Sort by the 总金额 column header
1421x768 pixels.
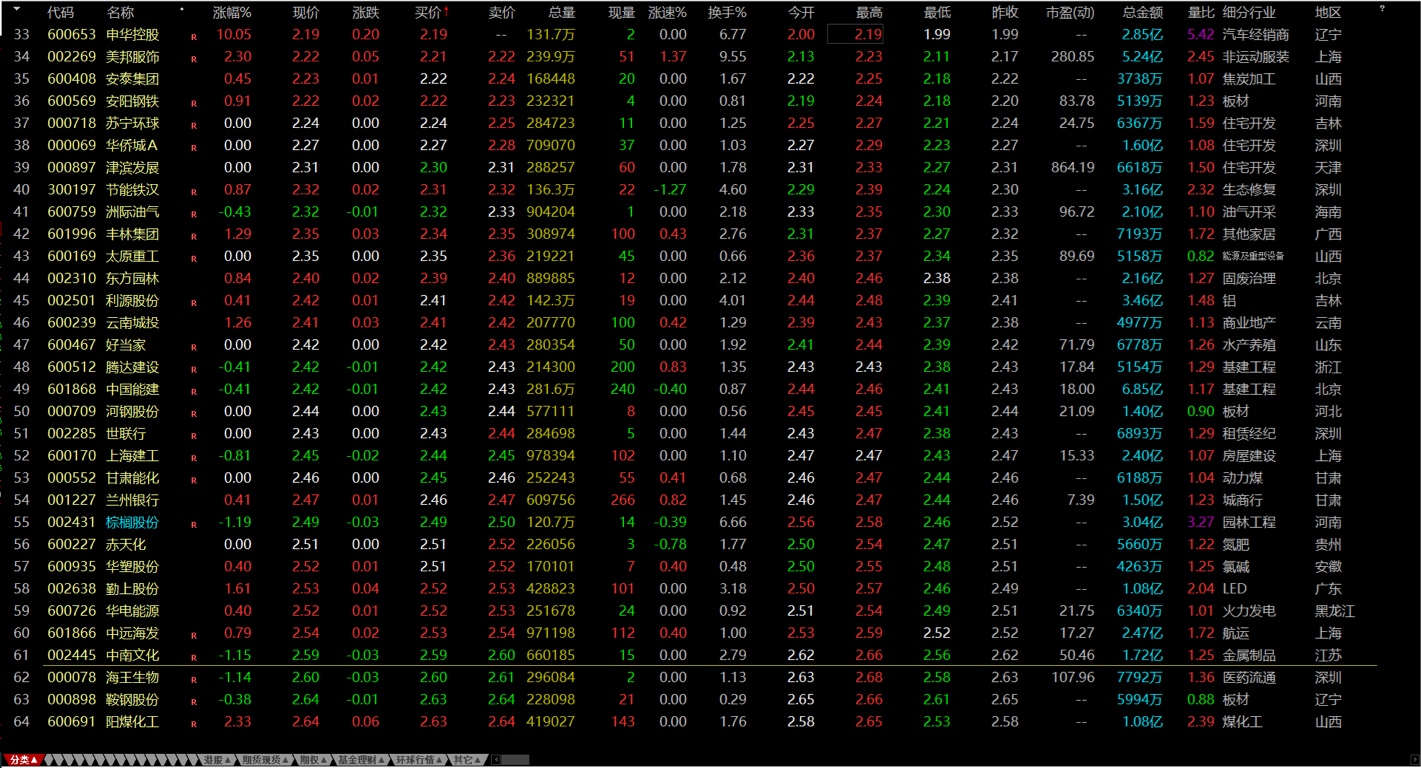point(1143,13)
